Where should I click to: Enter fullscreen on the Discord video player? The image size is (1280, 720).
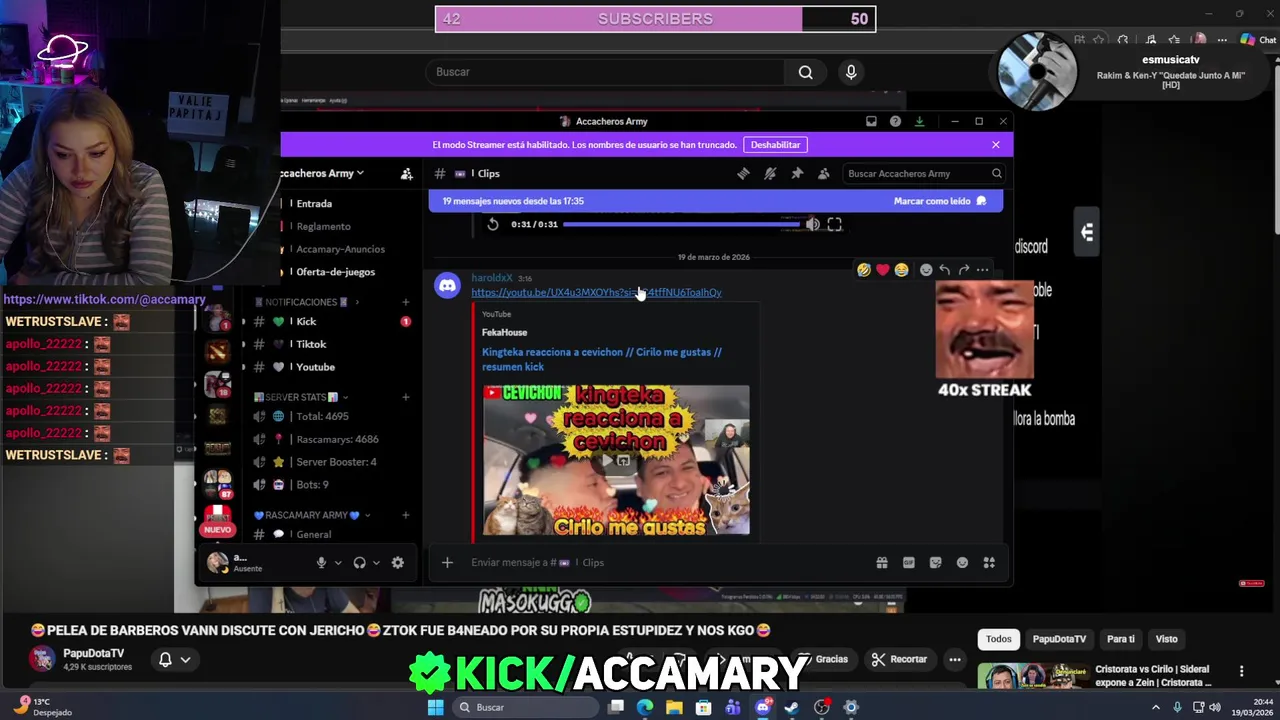coord(834,224)
